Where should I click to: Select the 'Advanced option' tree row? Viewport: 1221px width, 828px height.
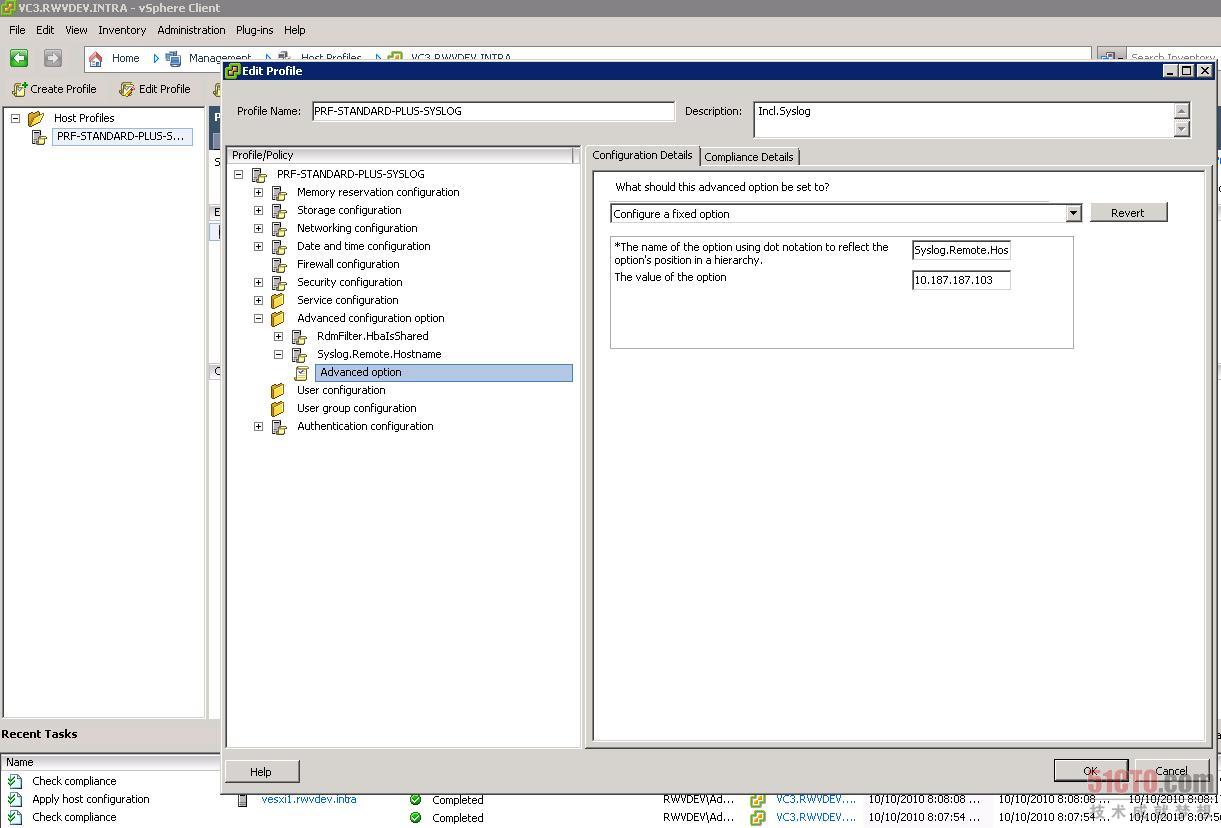[x=444, y=372]
